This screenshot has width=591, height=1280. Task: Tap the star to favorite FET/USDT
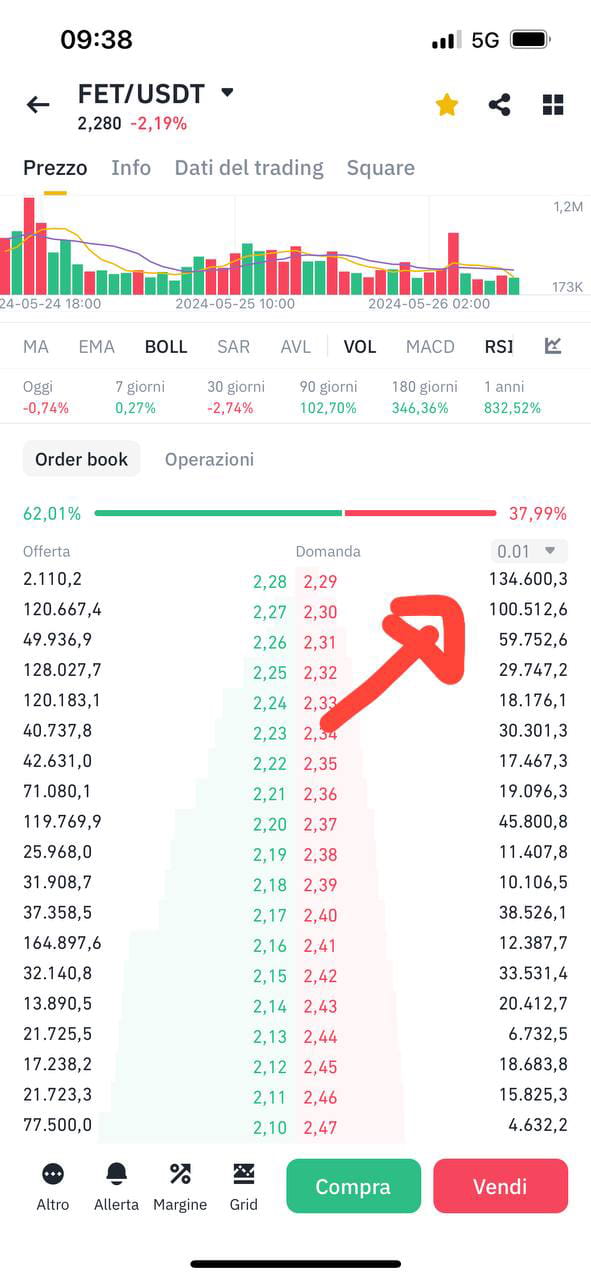click(x=446, y=104)
